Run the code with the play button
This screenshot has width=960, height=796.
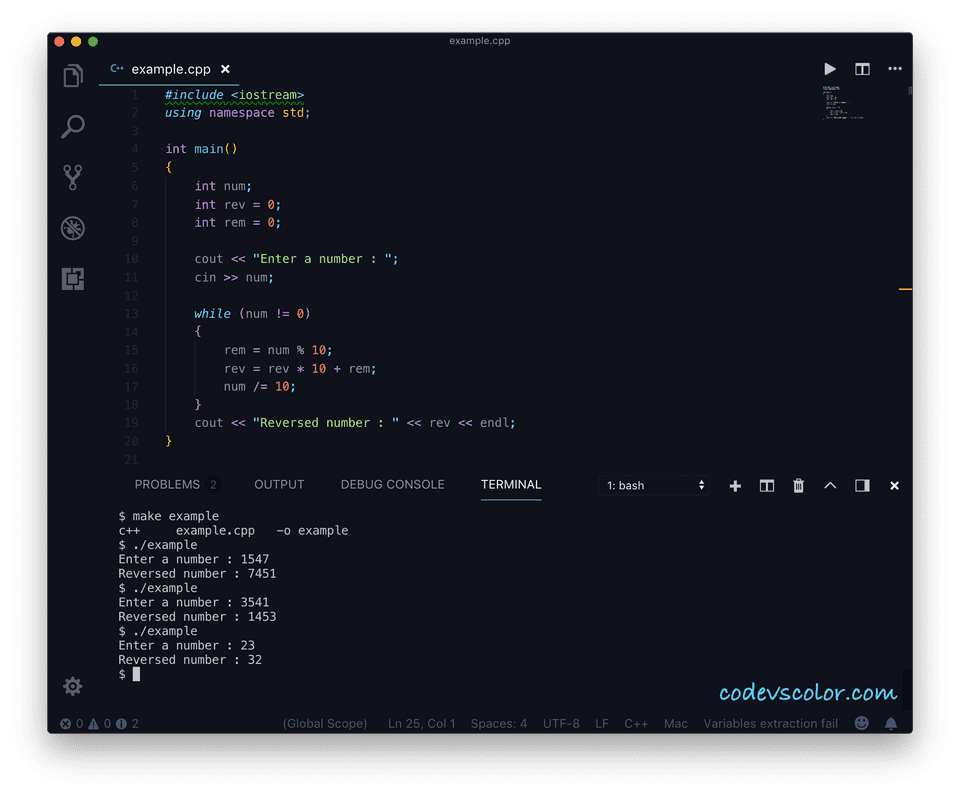coord(830,69)
